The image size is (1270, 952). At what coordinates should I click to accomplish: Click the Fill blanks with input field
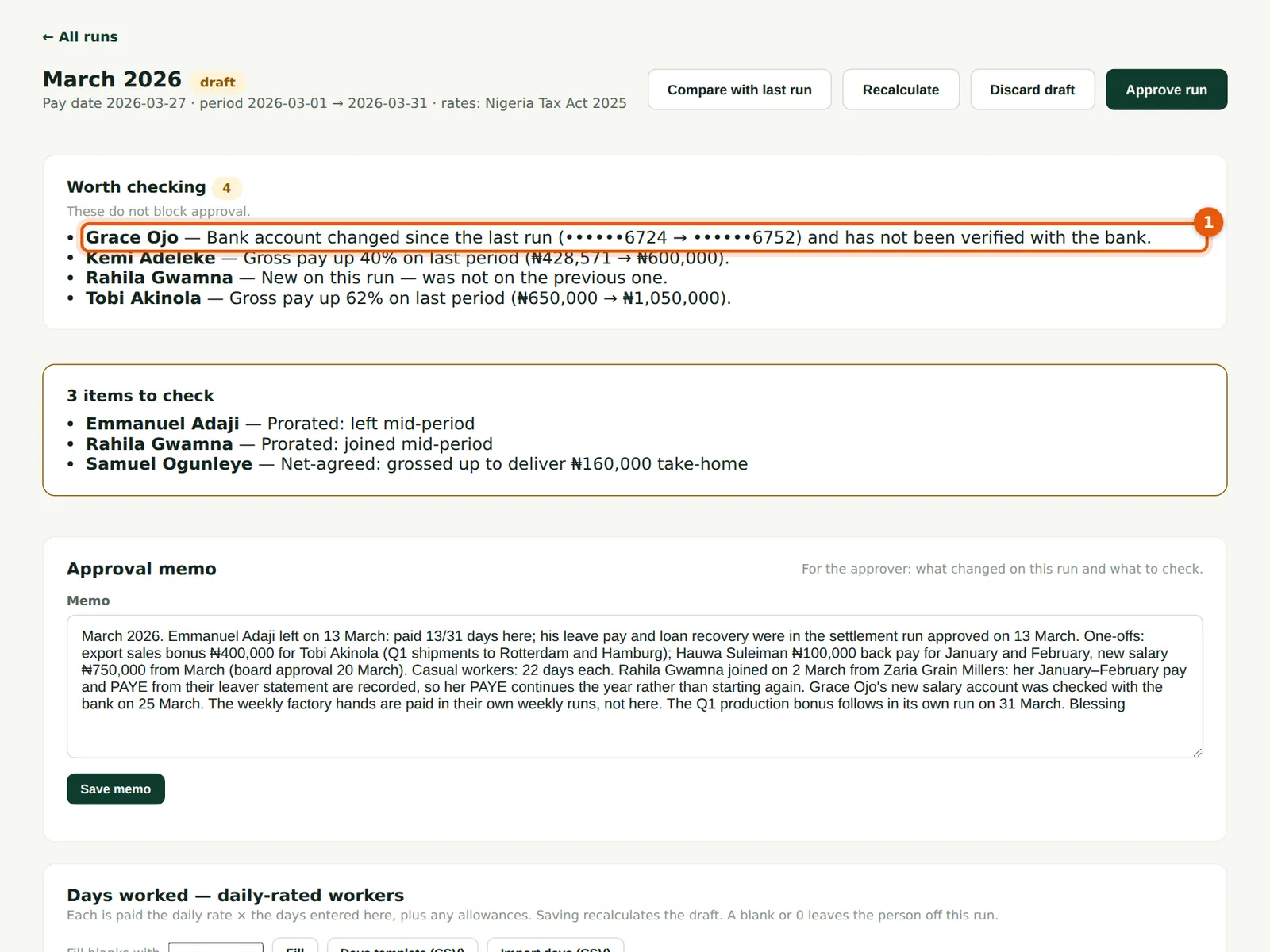pyautogui.click(x=216, y=947)
